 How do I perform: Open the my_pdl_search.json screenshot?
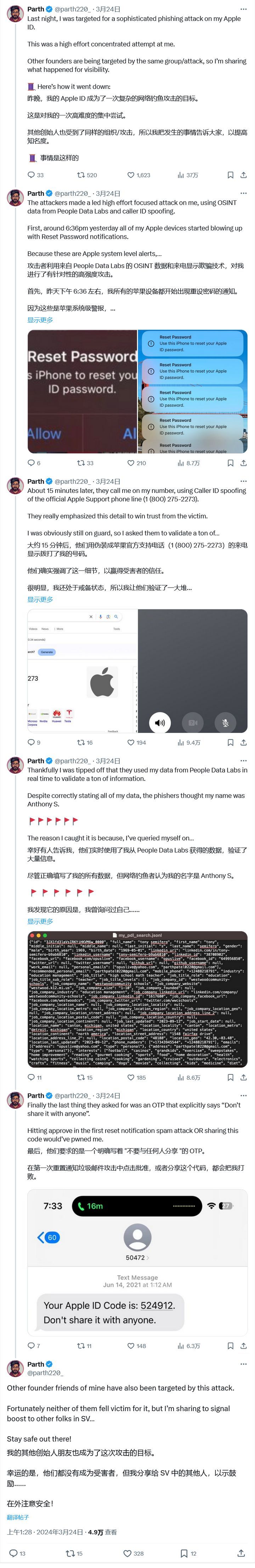(137, 999)
